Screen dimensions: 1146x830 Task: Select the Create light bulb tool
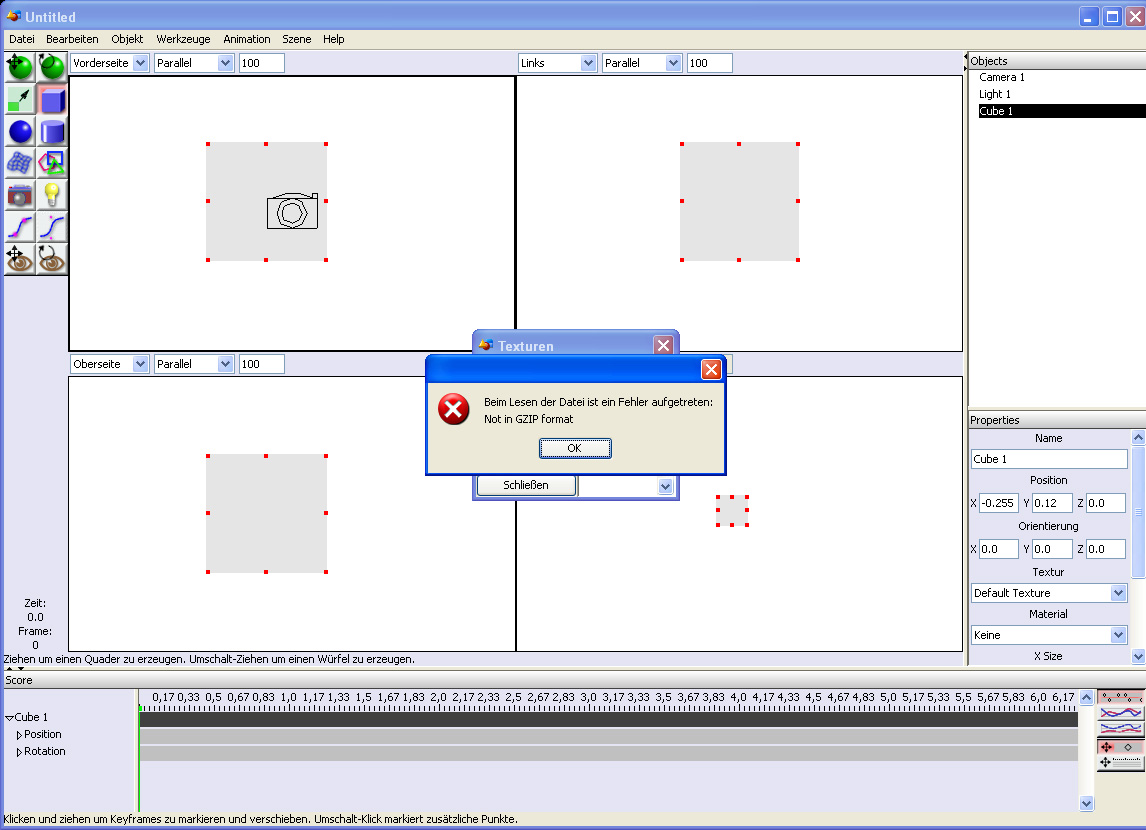52,195
